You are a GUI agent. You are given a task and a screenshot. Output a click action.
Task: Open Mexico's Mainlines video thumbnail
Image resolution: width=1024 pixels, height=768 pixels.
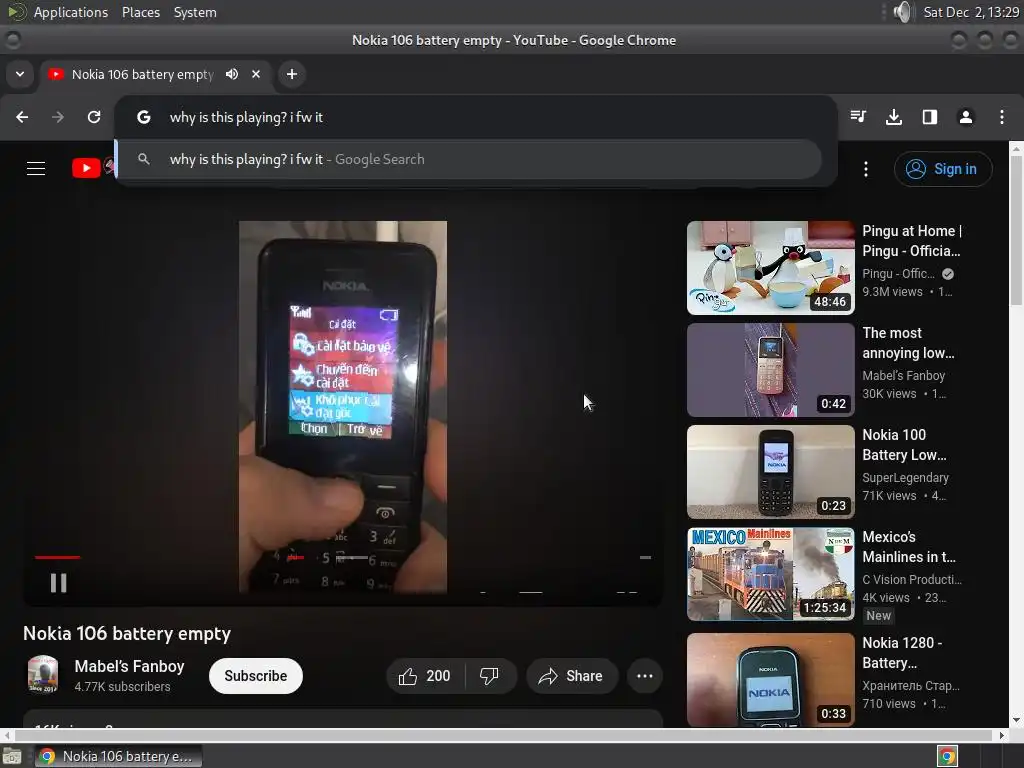(771, 573)
